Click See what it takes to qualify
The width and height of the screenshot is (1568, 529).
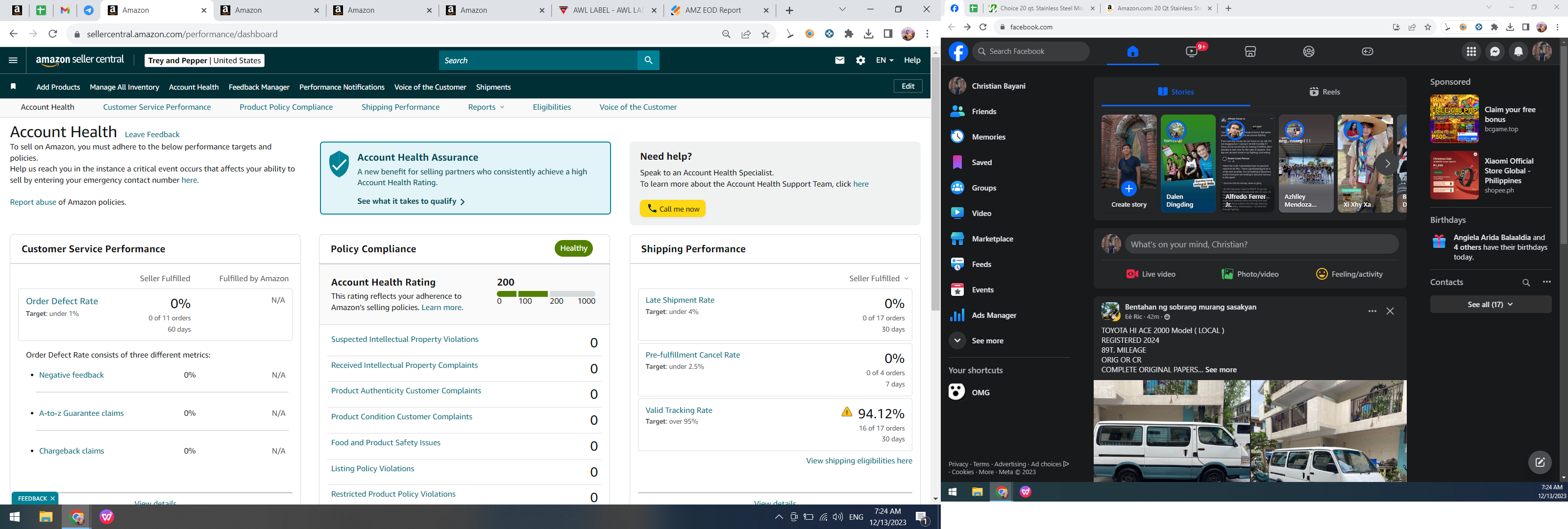pos(411,201)
